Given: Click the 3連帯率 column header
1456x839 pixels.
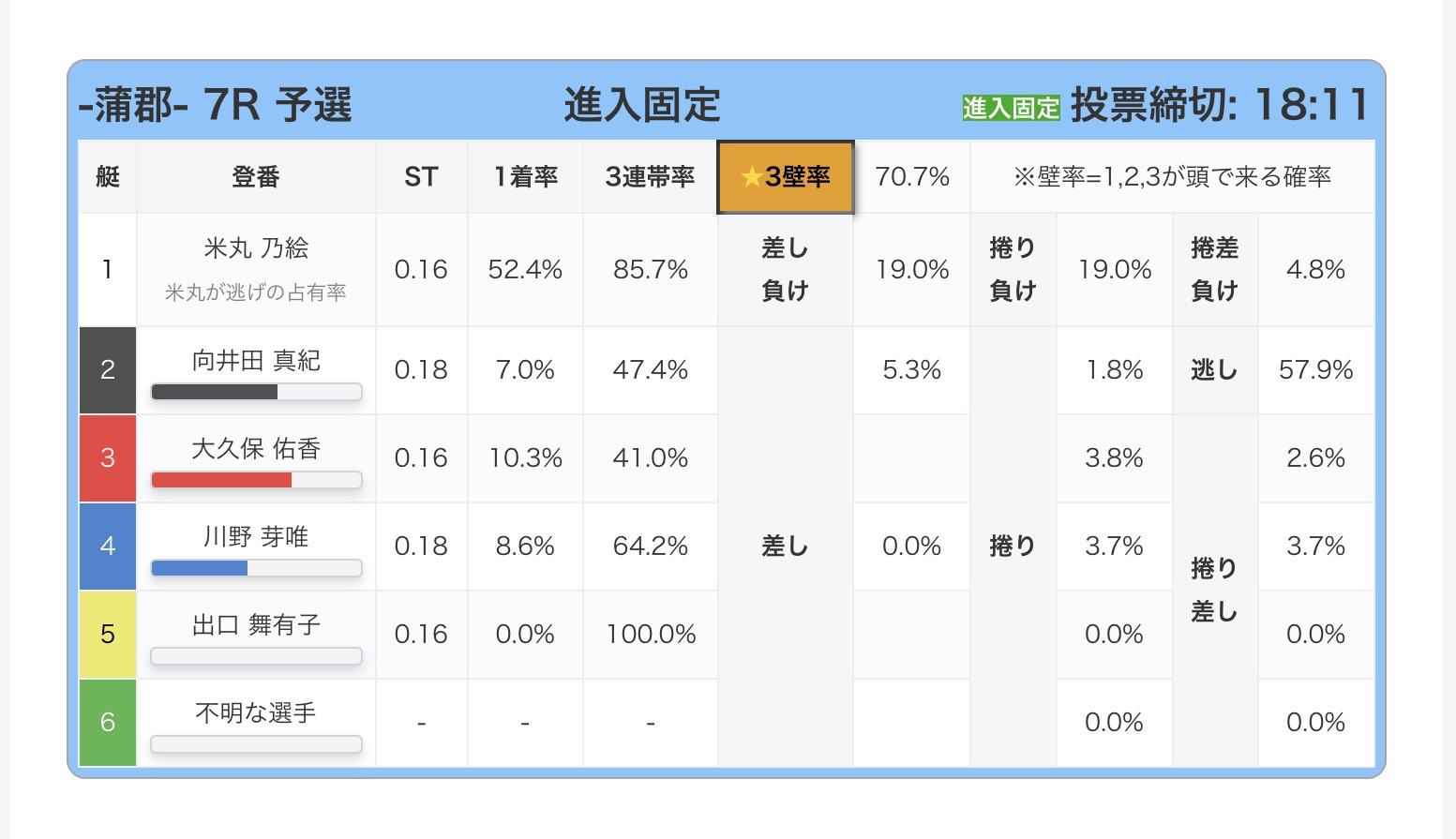Looking at the screenshot, I should point(650,177).
